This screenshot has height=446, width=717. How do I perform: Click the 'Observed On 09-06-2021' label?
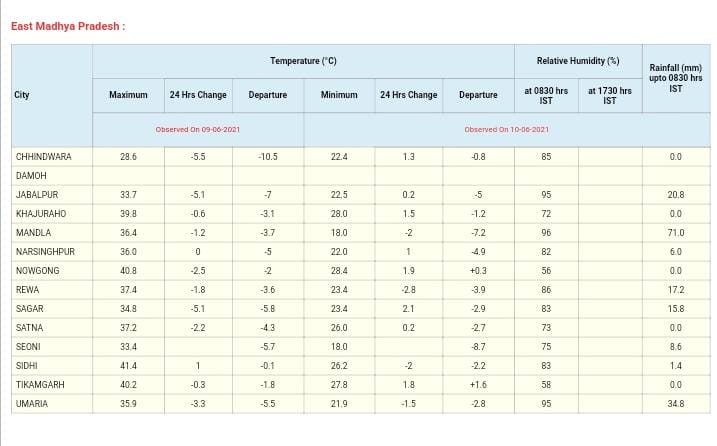(197, 130)
